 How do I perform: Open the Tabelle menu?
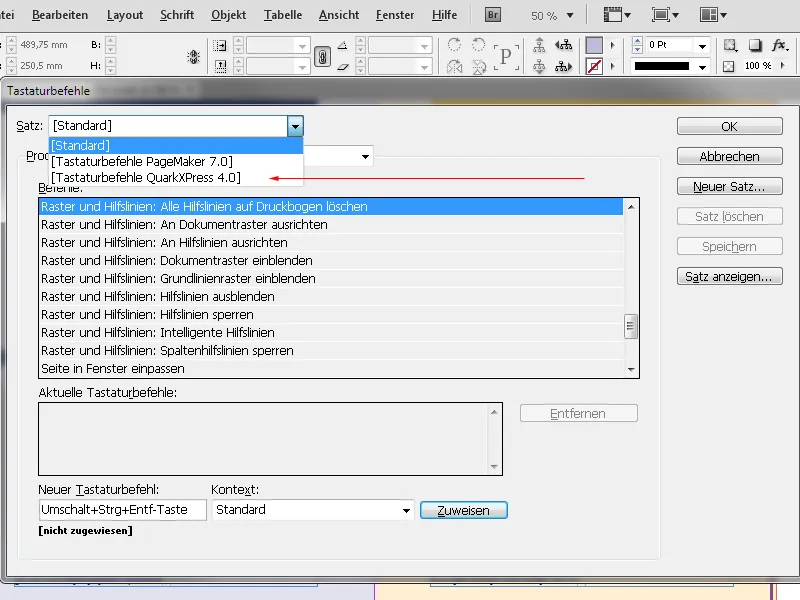283,15
